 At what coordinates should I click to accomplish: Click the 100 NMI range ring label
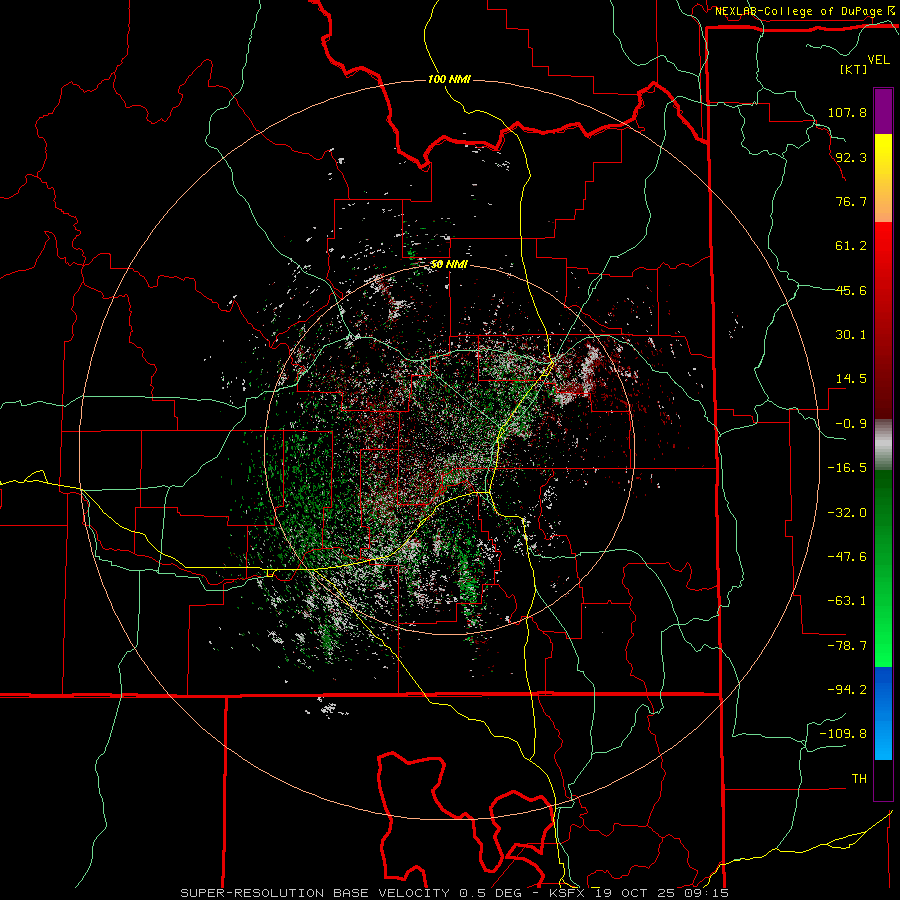[449, 79]
